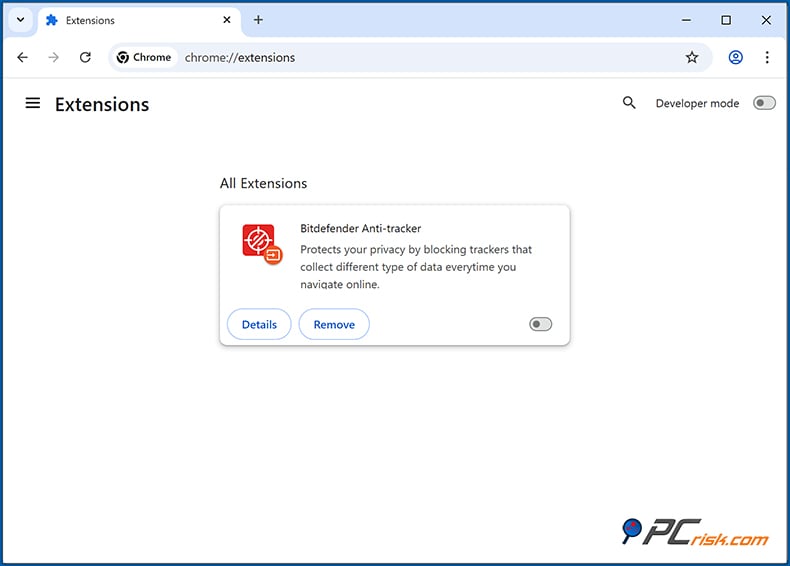
Task: Open a new tab with plus button
Action: [258, 20]
